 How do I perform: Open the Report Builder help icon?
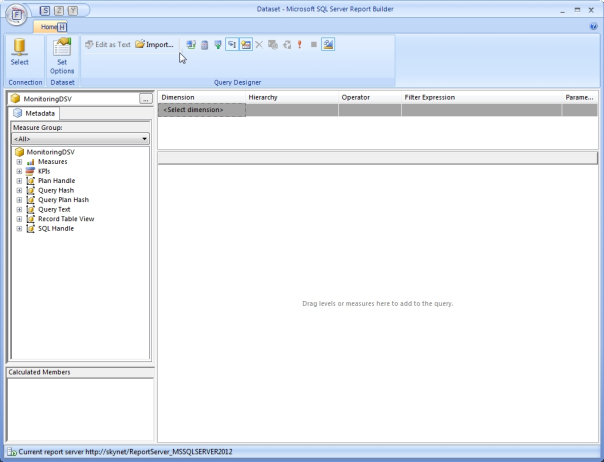pos(593,26)
